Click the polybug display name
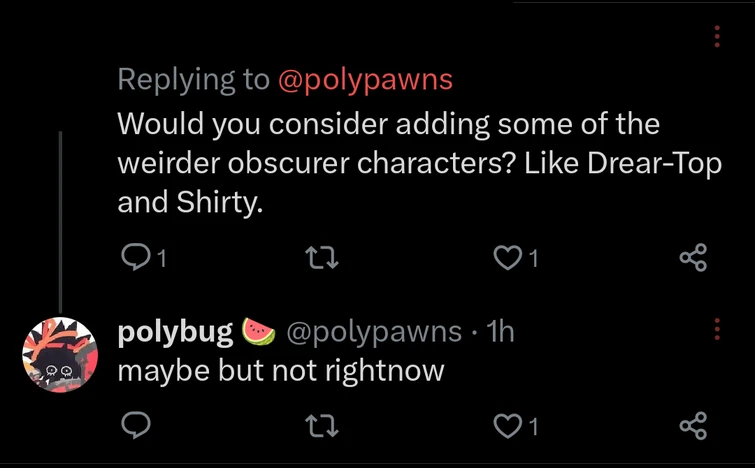This screenshot has width=755, height=468. pyautogui.click(x=176, y=332)
